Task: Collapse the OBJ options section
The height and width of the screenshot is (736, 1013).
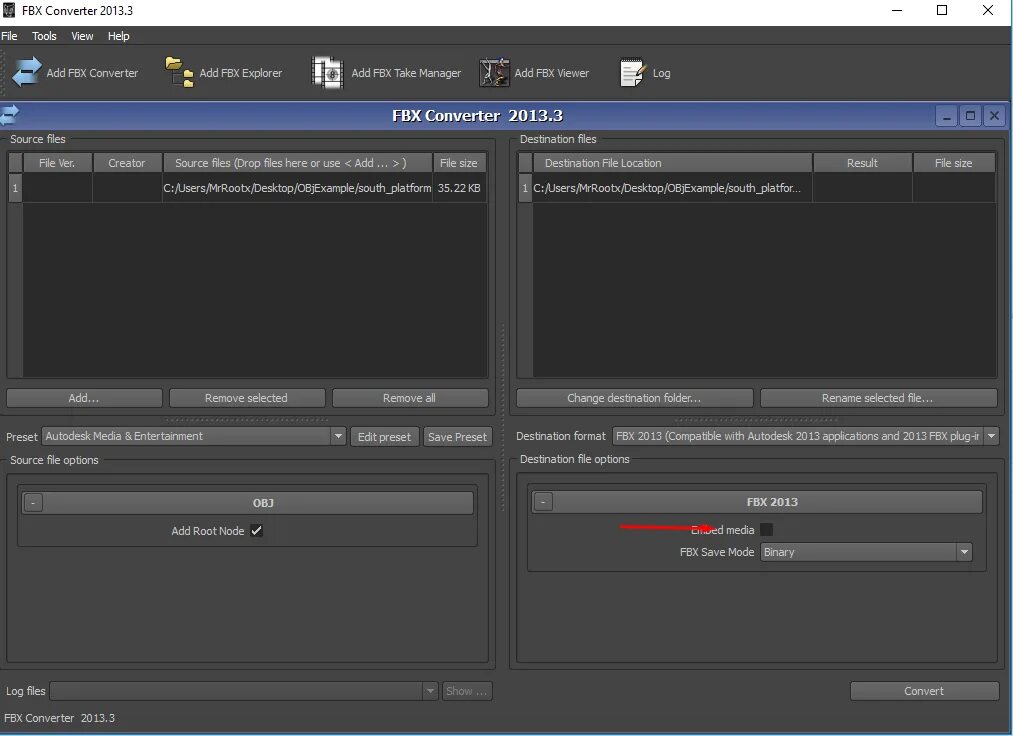Action: point(33,503)
